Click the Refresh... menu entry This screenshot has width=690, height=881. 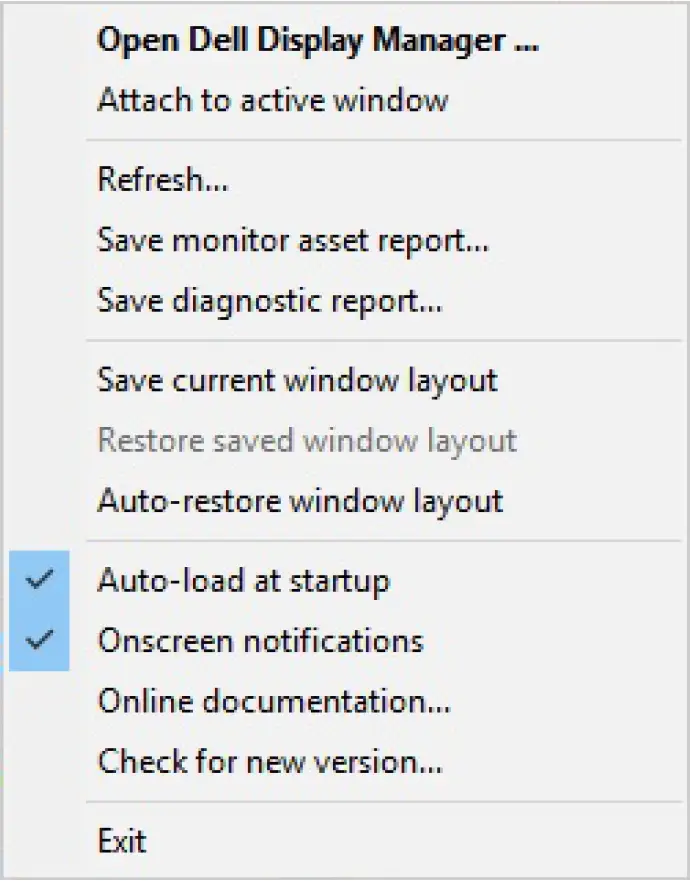(x=163, y=181)
